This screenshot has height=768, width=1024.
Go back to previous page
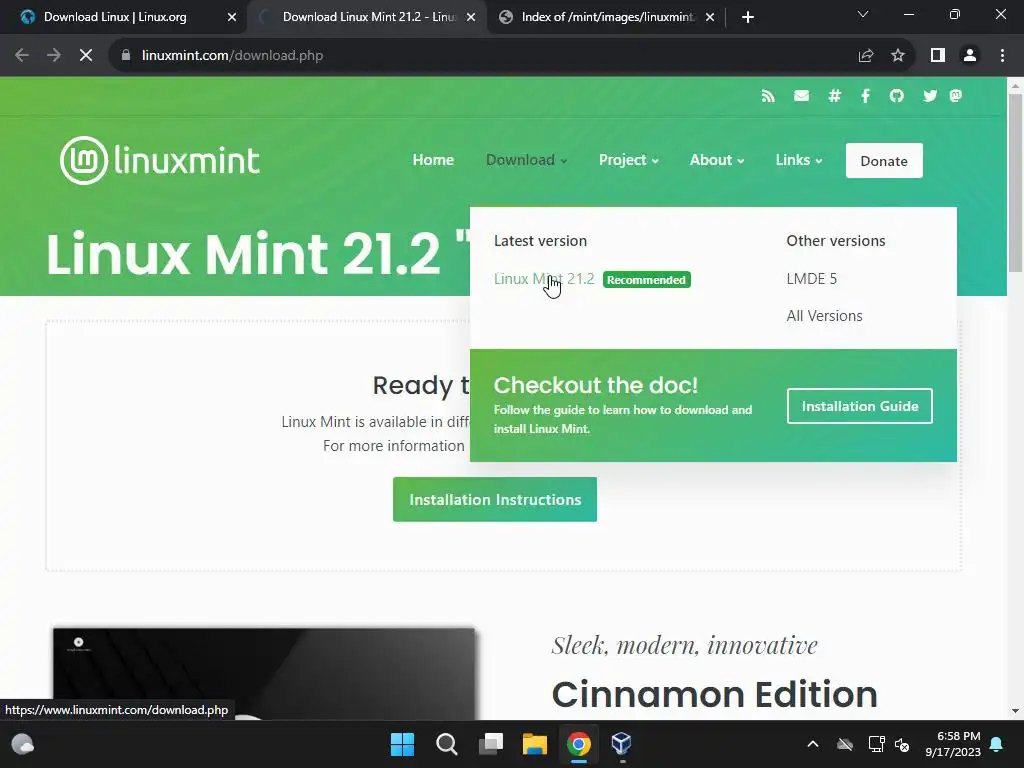(22, 56)
